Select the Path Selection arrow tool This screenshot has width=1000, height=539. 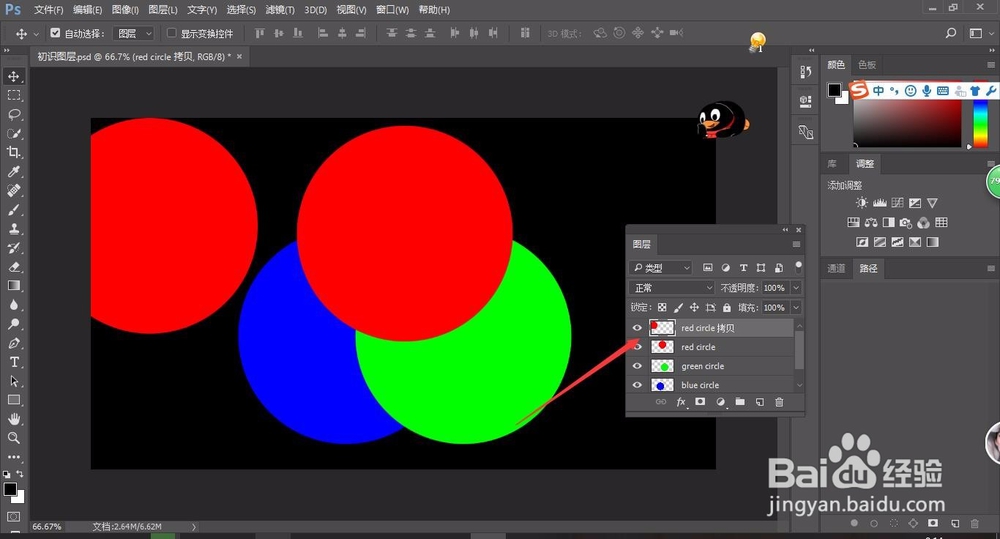point(13,381)
